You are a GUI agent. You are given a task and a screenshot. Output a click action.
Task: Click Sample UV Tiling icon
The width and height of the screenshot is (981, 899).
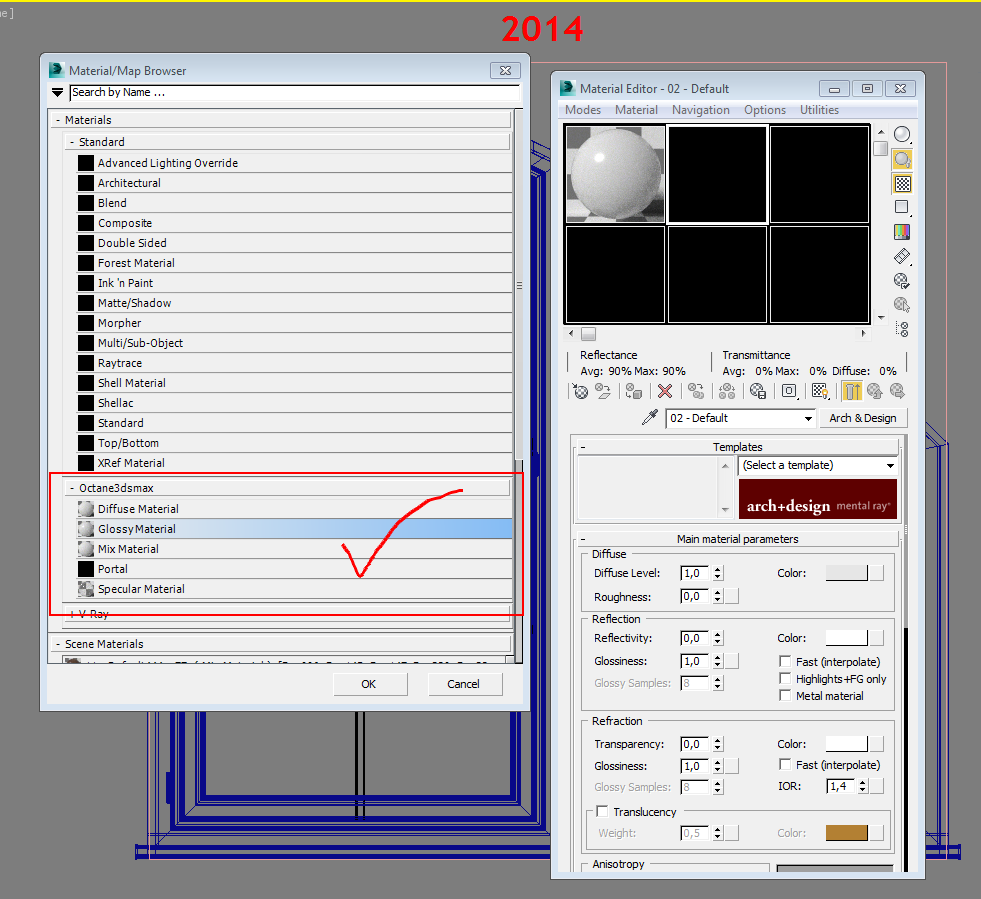902,207
